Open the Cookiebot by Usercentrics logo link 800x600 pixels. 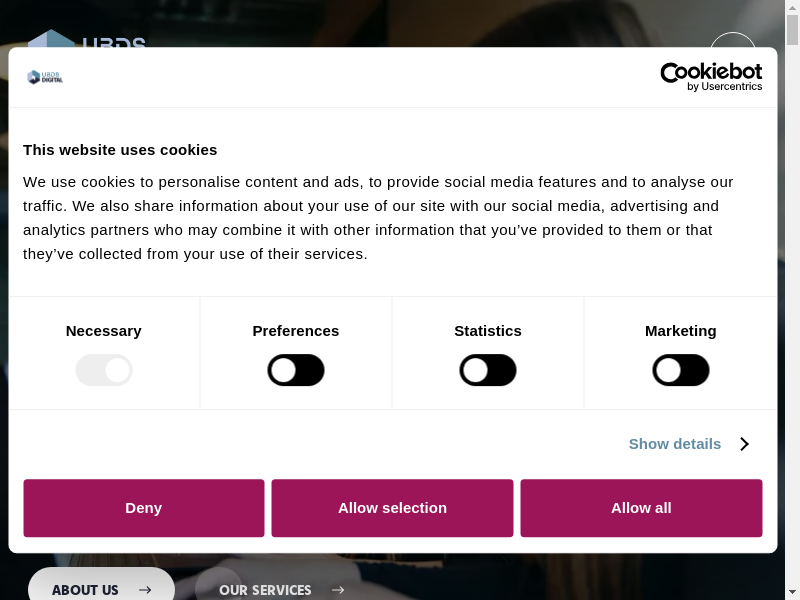pos(711,77)
